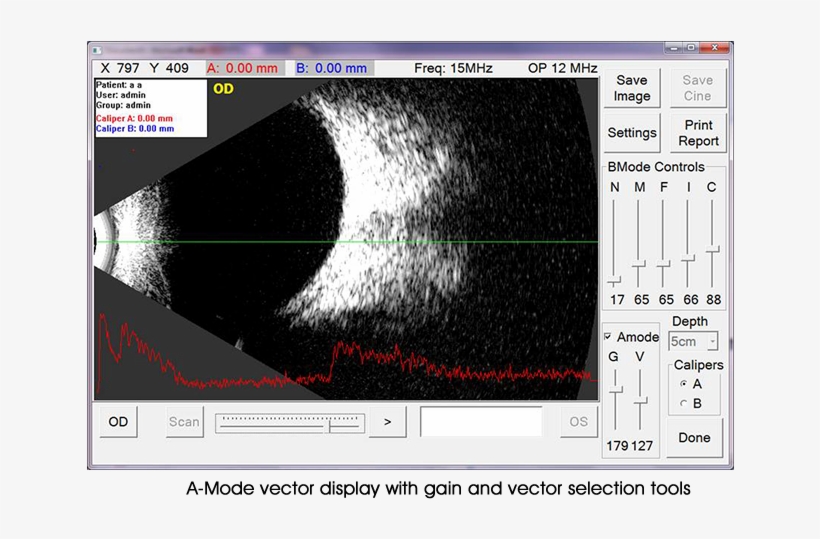Screen dimensions: 820x539
Task: Select Caliper B radio button
Action: tap(683, 404)
